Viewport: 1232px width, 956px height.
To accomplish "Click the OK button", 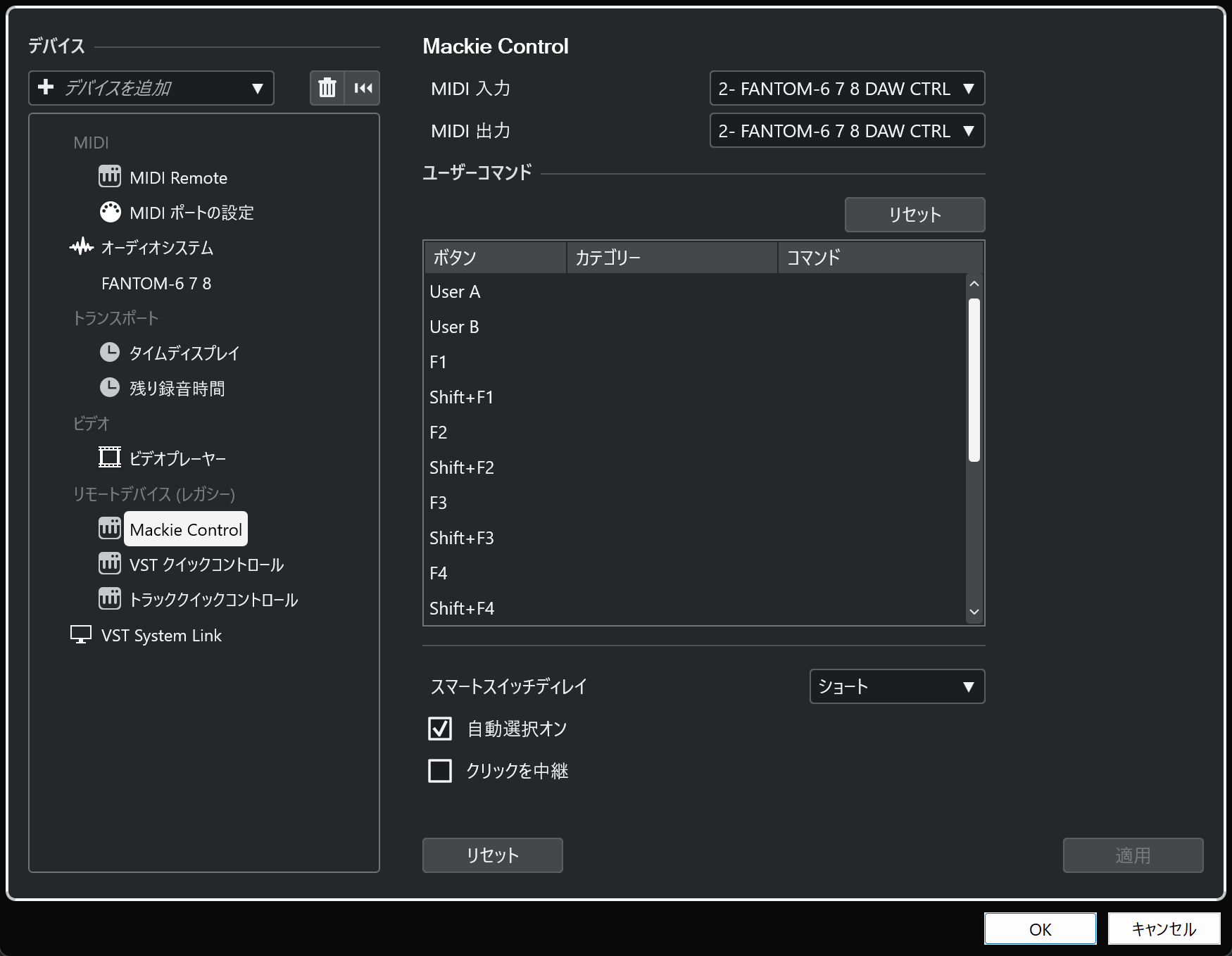I will pyautogui.click(x=1040, y=929).
